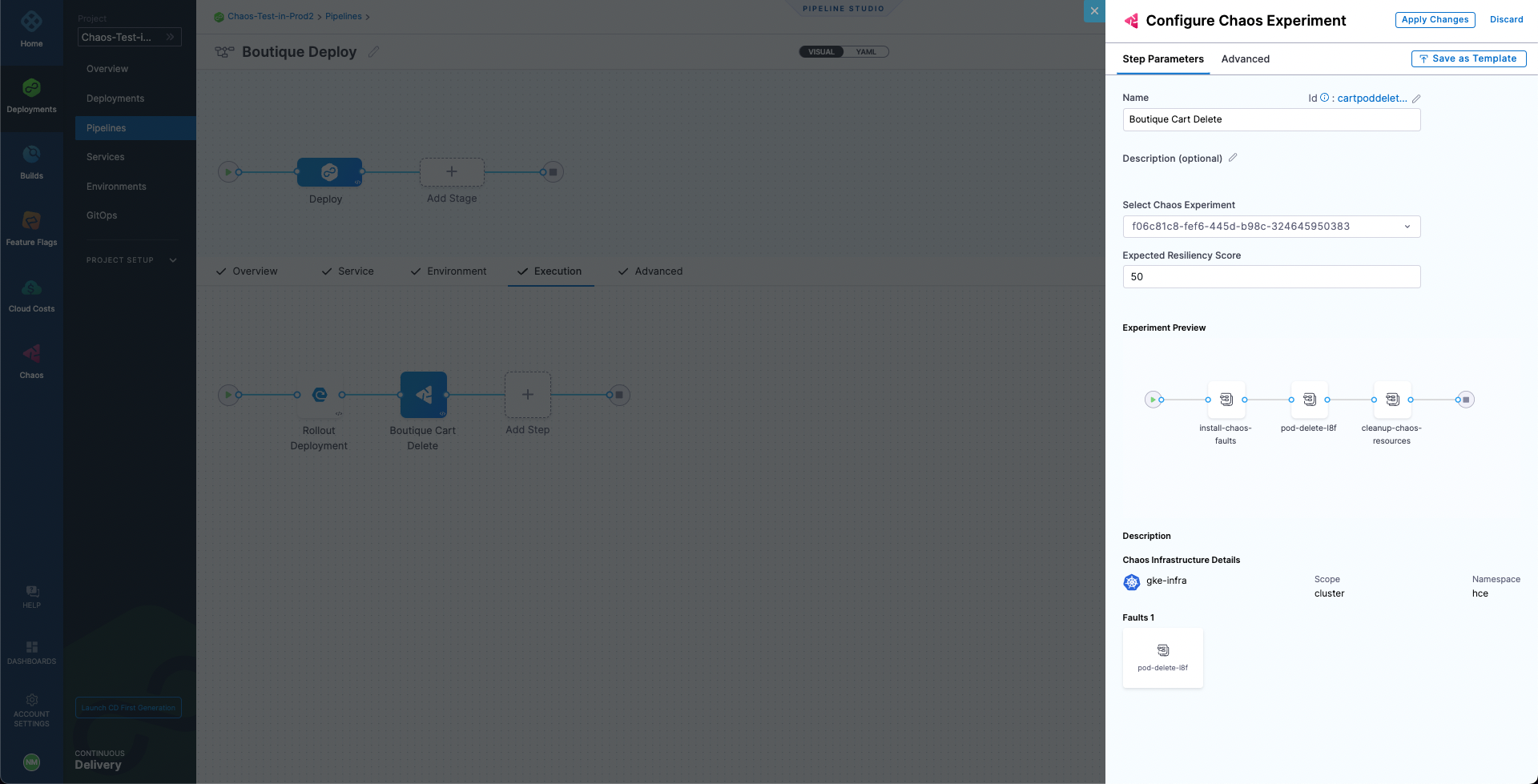Open the Step Parameters tab
Screen dimensions: 1538x784
point(1162,59)
